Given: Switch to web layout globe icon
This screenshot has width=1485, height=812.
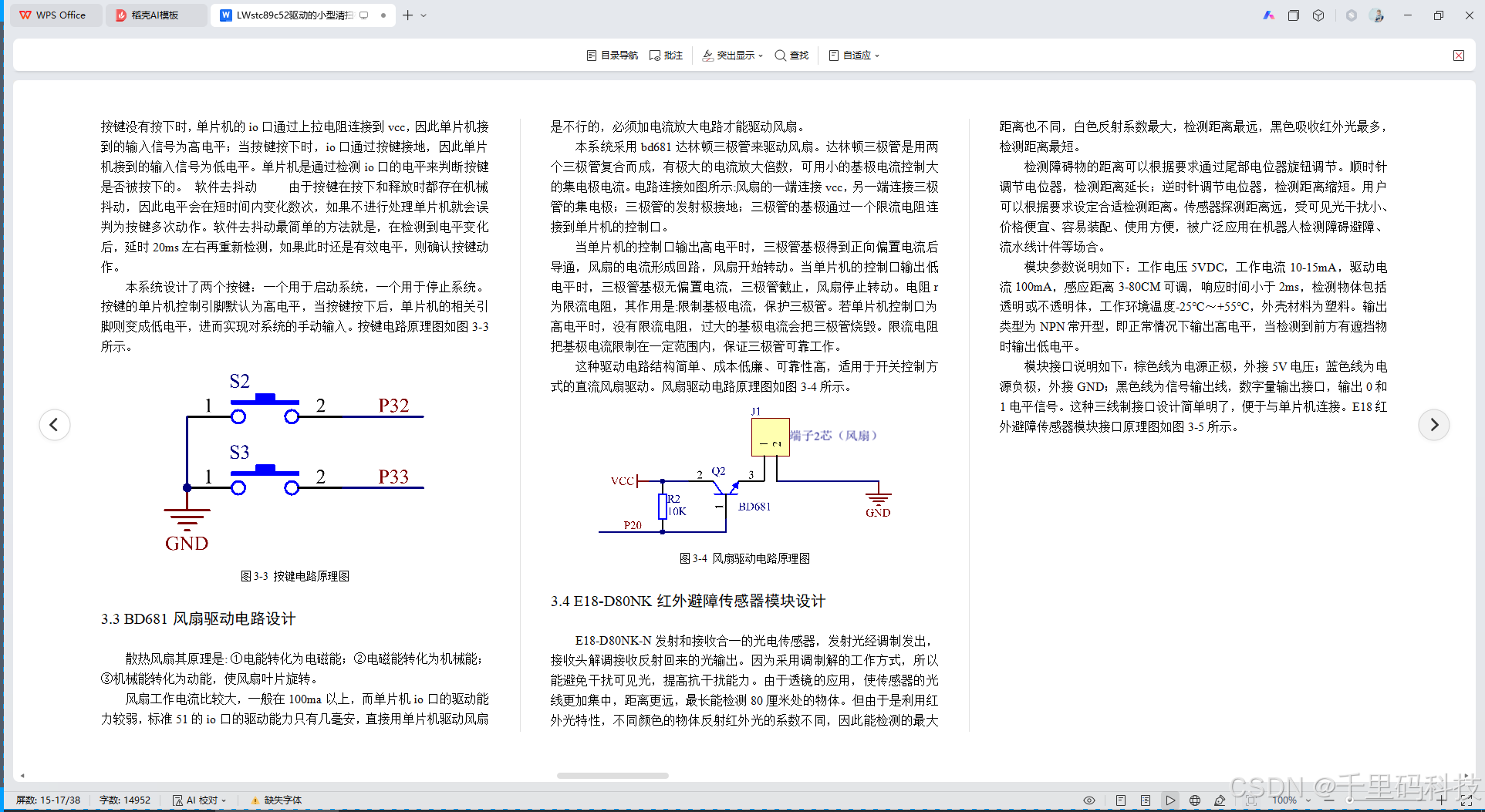Looking at the screenshot, I should 1195,800.
